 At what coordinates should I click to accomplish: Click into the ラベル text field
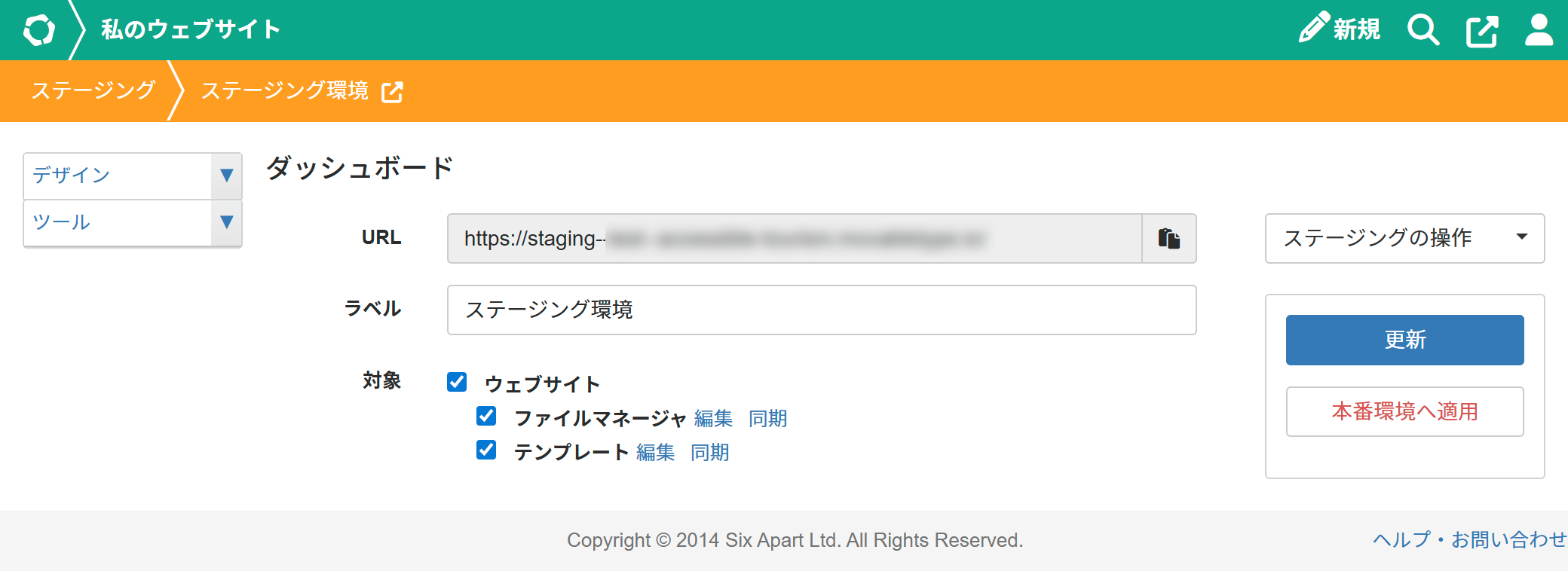(x=821, y=310)
